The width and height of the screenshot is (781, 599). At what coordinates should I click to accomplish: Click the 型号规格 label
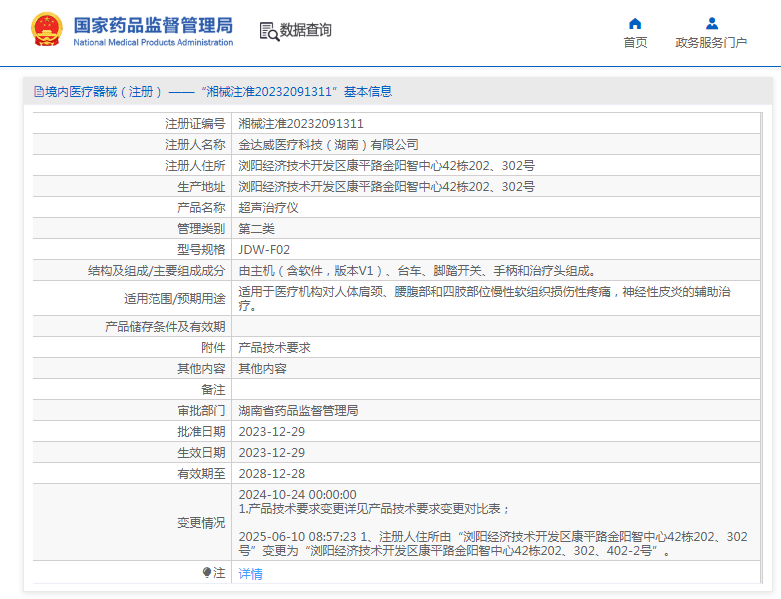(201, 249)
